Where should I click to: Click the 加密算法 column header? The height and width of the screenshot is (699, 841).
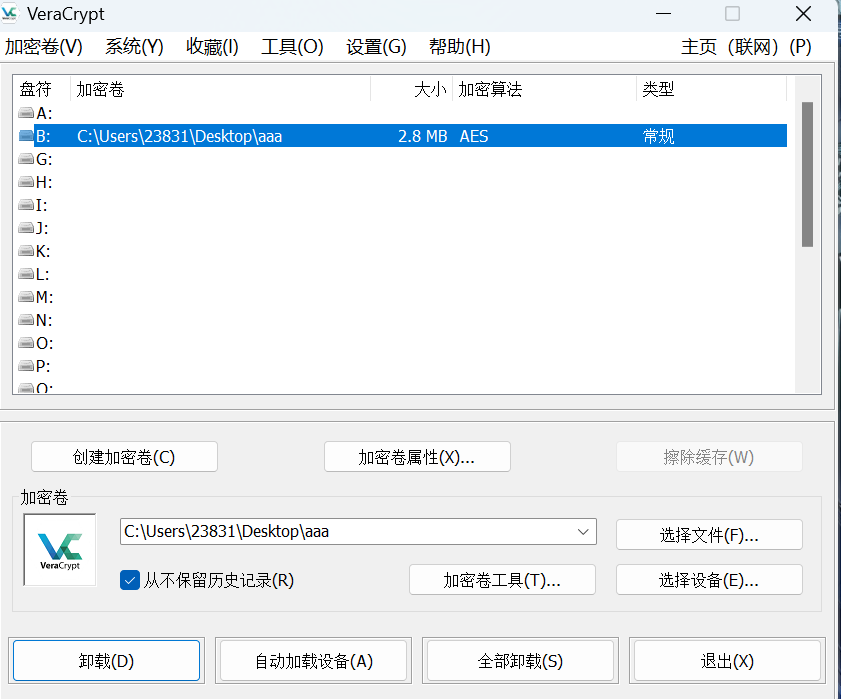[x=544, y=89]
